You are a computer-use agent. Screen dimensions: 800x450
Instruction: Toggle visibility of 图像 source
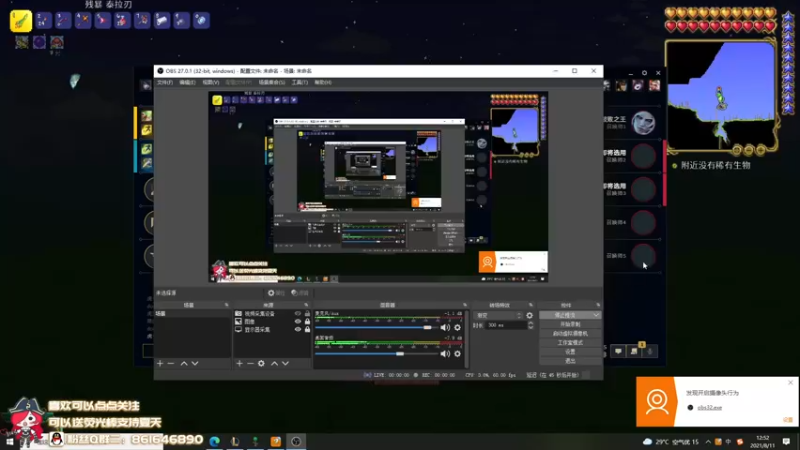pos(298,321)
